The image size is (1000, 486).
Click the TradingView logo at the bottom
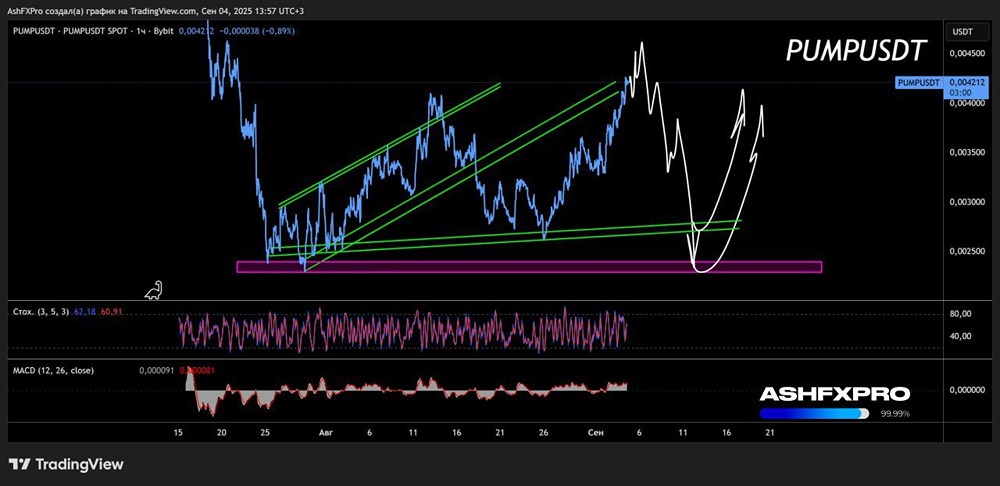point(66,464)
